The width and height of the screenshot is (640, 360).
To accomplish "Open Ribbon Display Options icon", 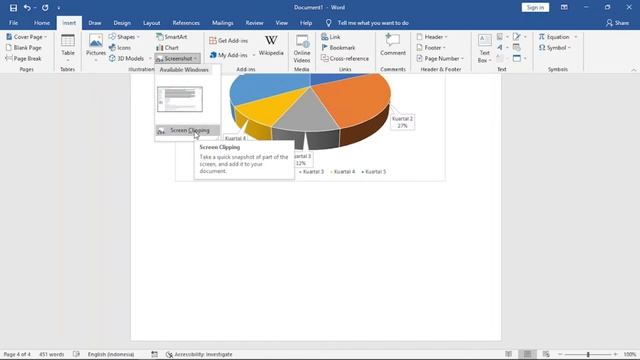I will (x=564, y=7).
